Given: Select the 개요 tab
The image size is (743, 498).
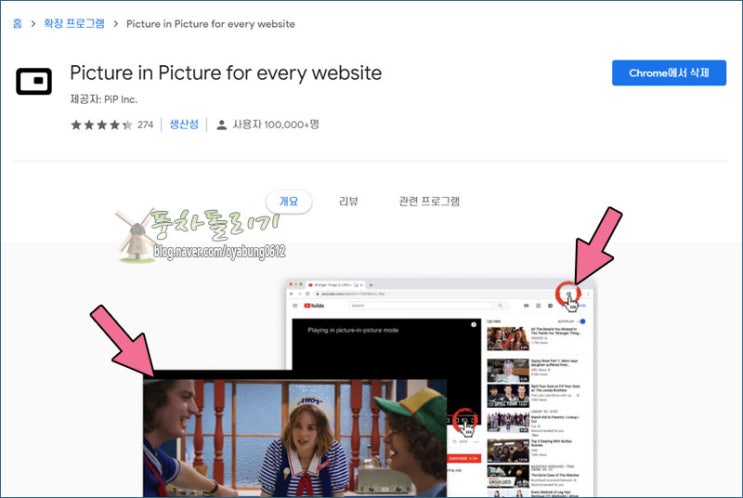Looking at the screenshot, I should pos(289,201).
